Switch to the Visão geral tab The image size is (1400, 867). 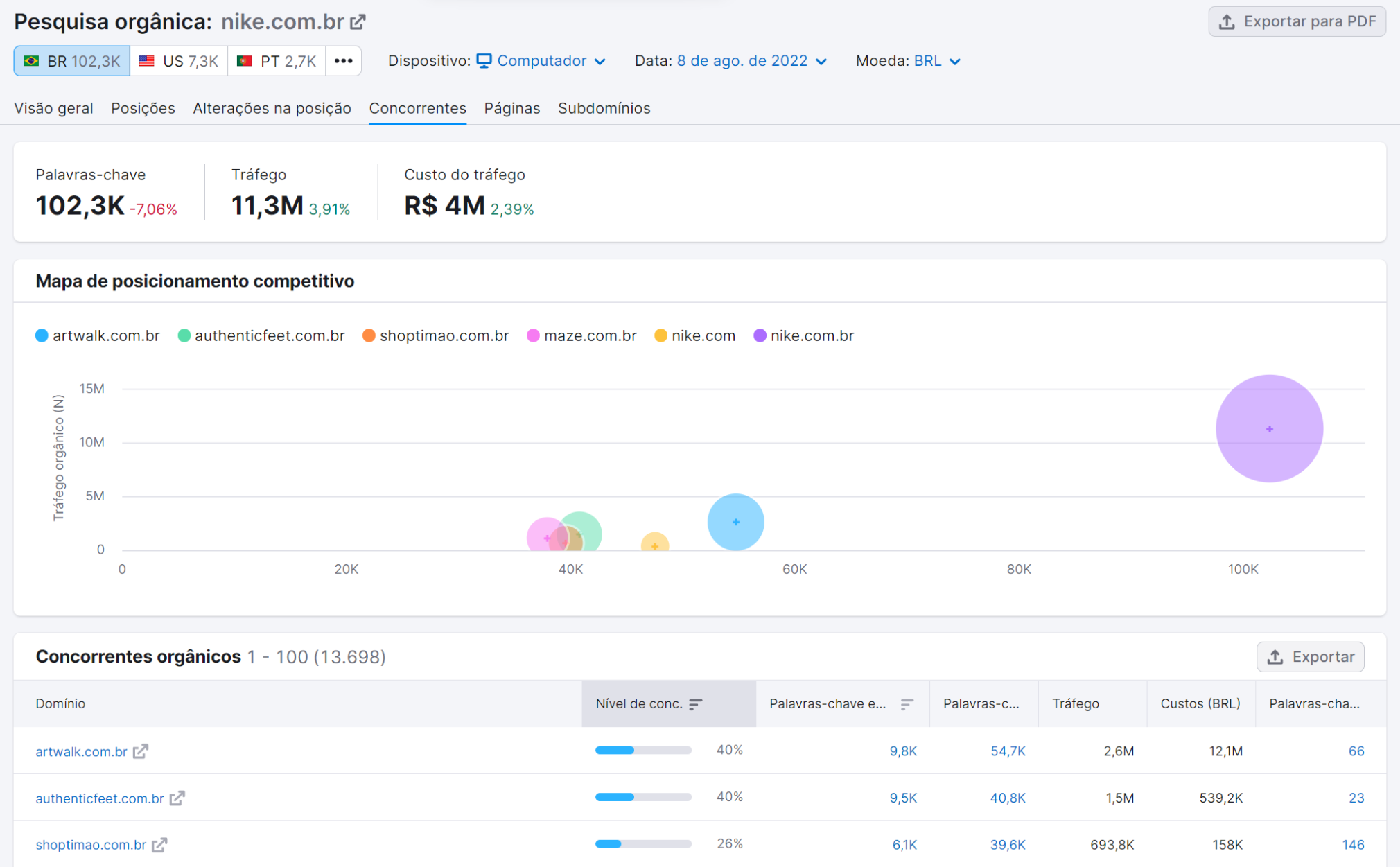click(53, 108)
